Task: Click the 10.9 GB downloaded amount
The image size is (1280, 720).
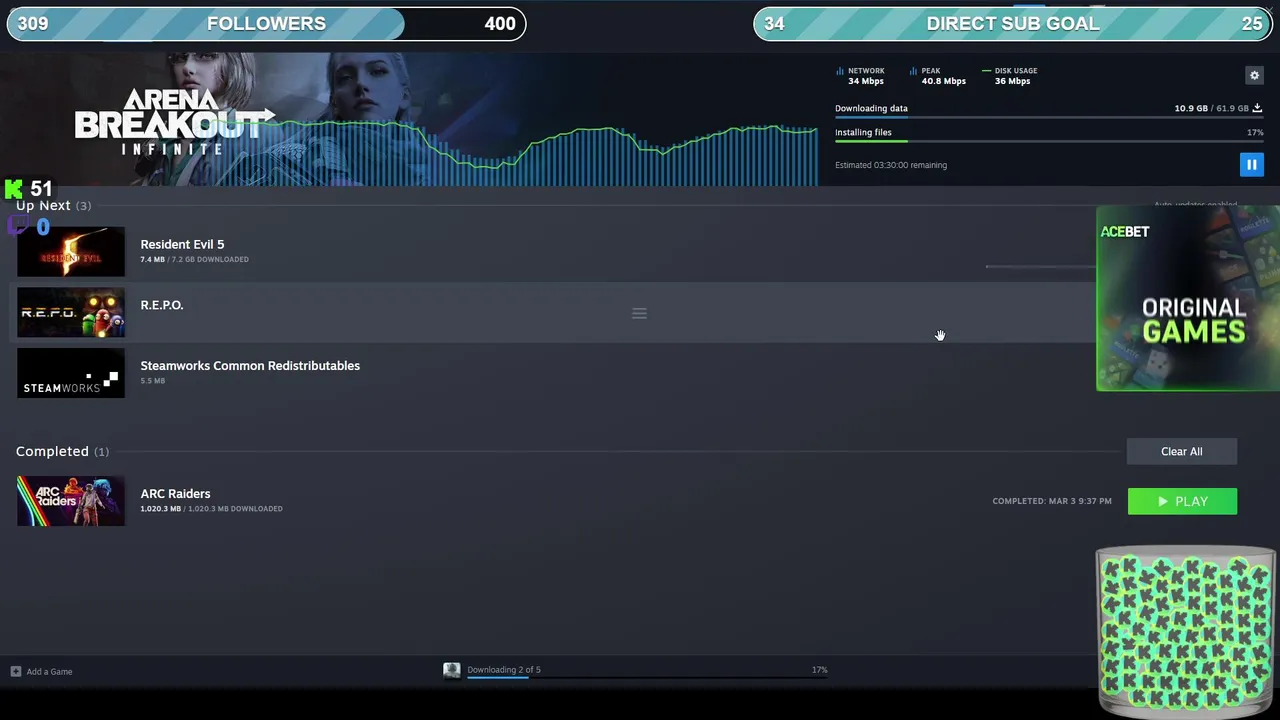Action: point(1191,108)
